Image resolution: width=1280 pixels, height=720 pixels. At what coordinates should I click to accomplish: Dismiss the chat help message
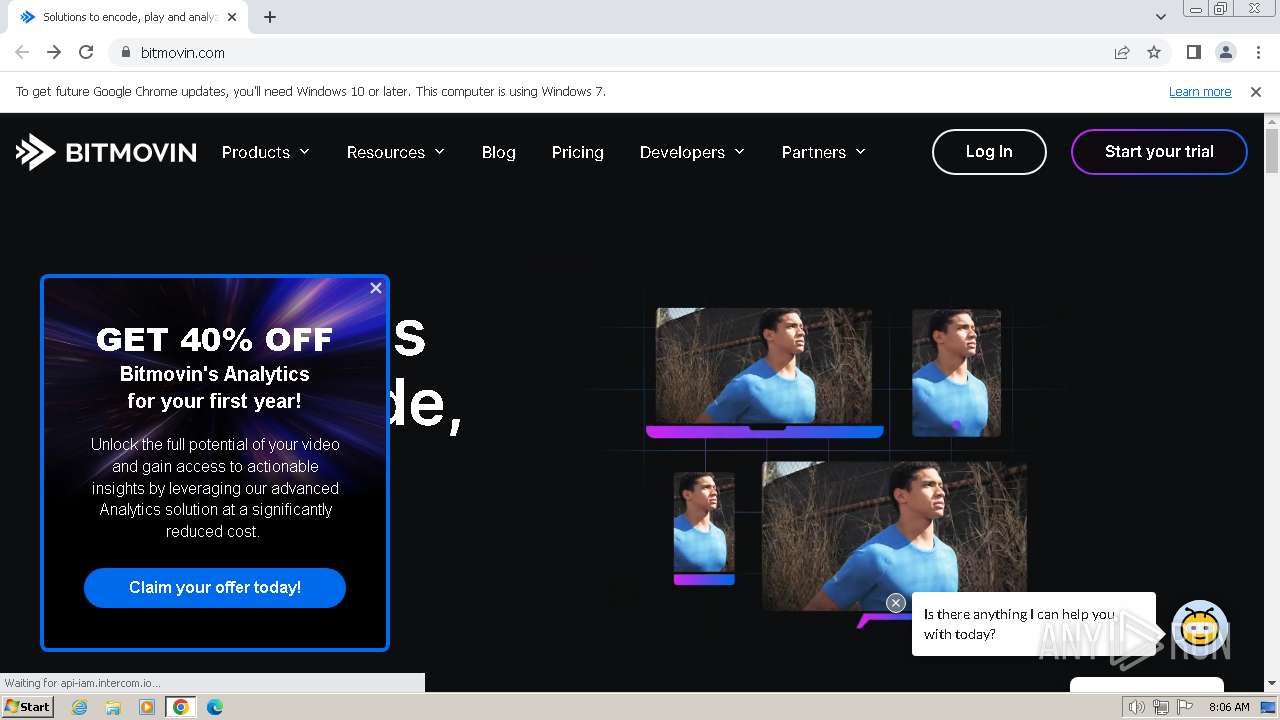click(896, 603)
